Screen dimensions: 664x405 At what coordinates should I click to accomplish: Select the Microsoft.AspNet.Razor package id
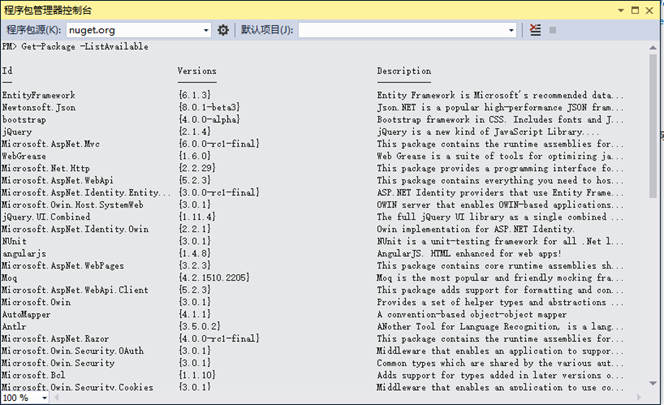point(55,339)
